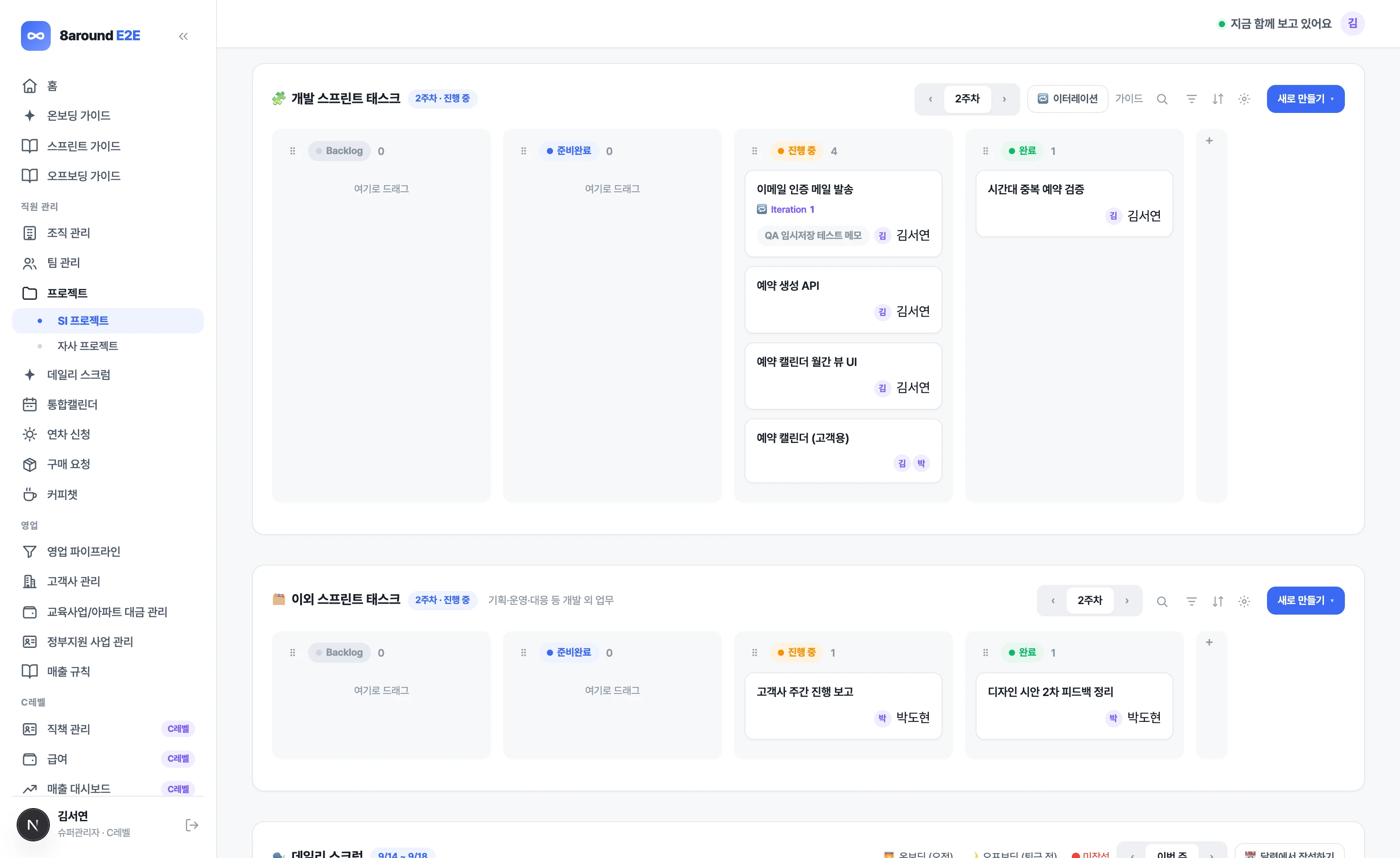
Task: Open the 예약 생성 API card
Action: pos(843,300)
